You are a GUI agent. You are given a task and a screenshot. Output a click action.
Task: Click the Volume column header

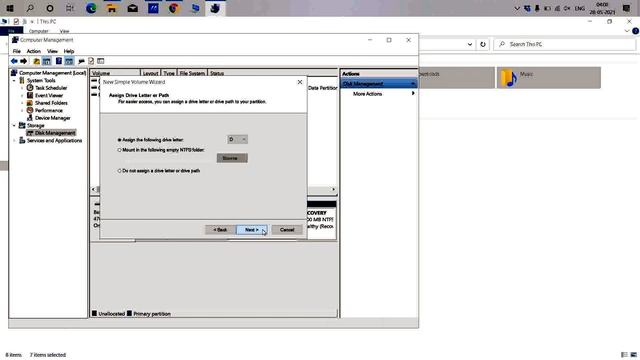pyautogui.click(x=115, y=73)
